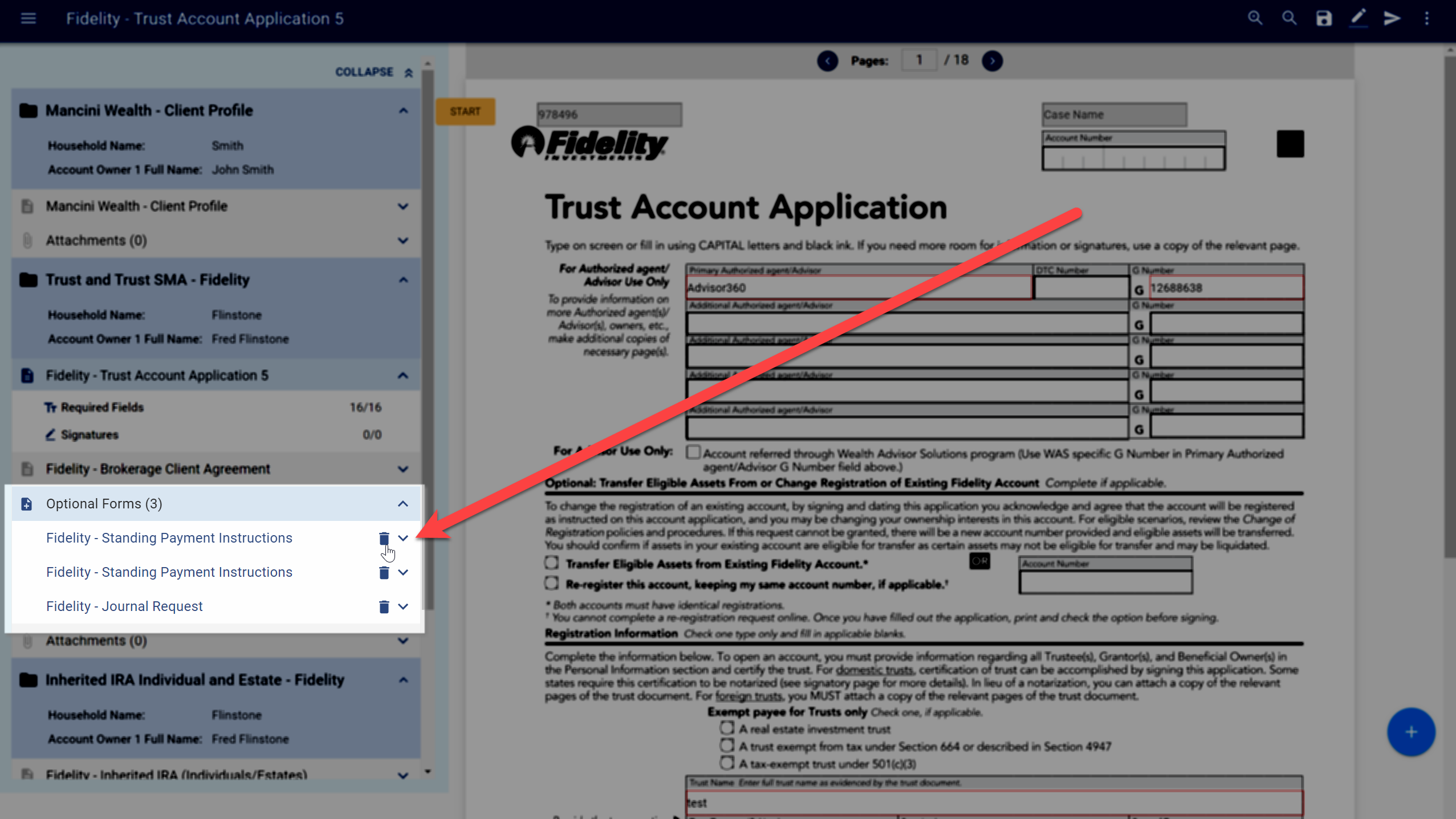Click the Tr icon beside Required Fields
This screenshot has width=1456, height=819.
50,408
